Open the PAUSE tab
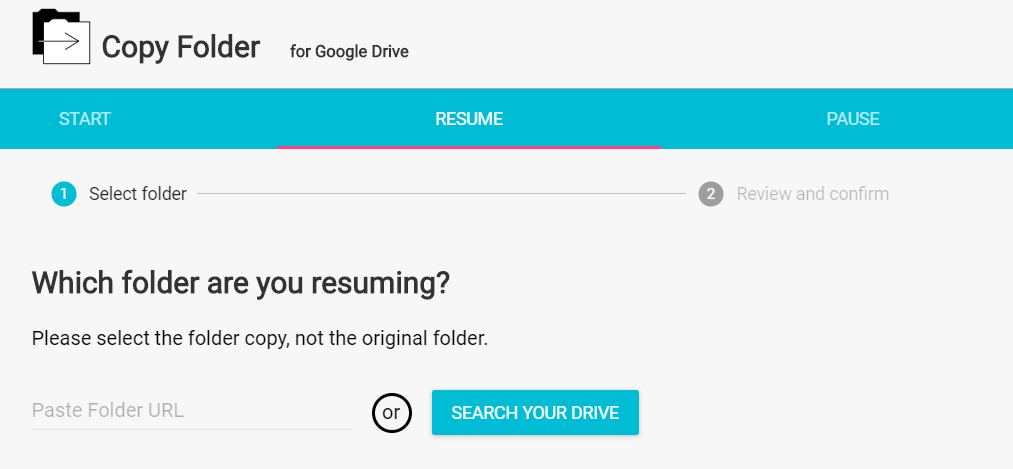1013x469 pixels. tap(852, 119)
